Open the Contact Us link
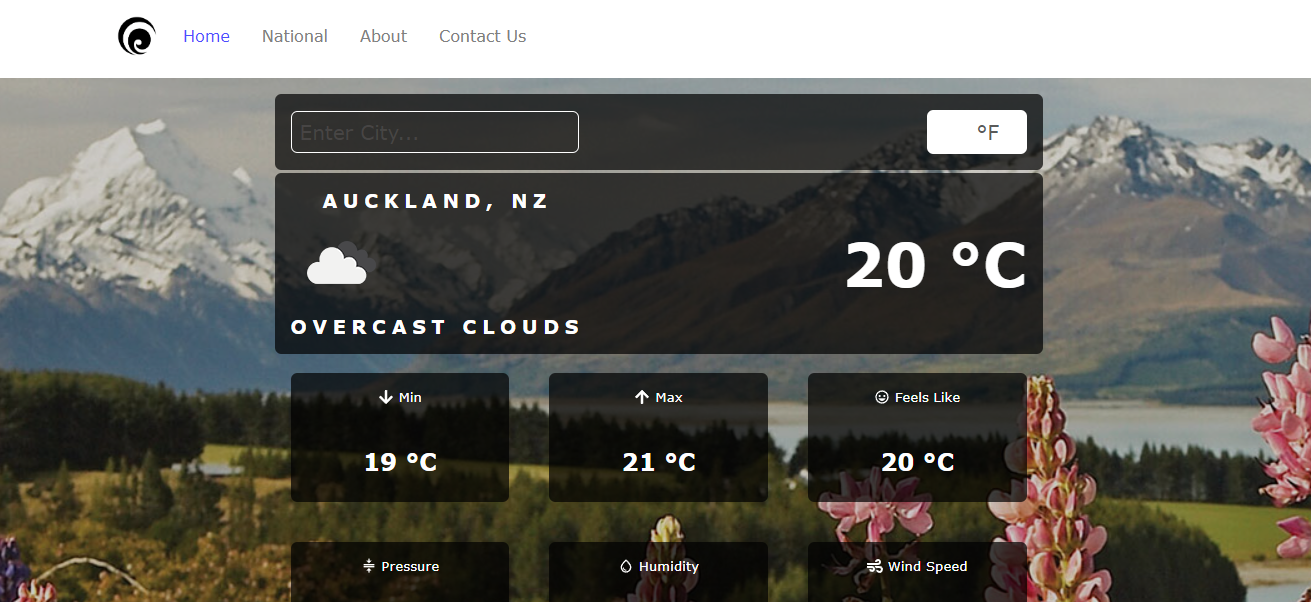The width and height of the screenshot is (1311, 602). [x=482, y=36]
